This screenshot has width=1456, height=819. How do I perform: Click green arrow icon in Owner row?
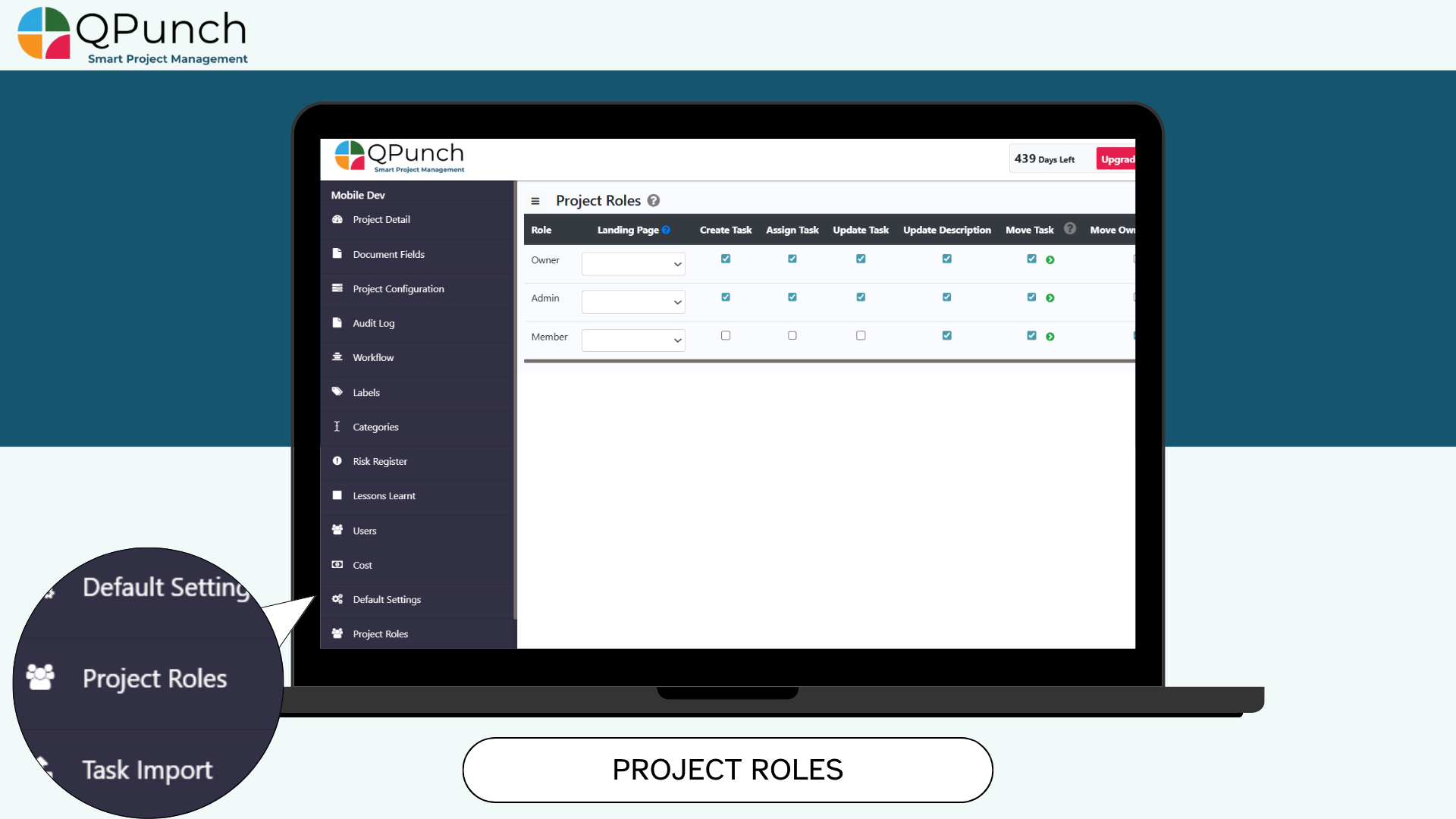tap(1050, 260)
